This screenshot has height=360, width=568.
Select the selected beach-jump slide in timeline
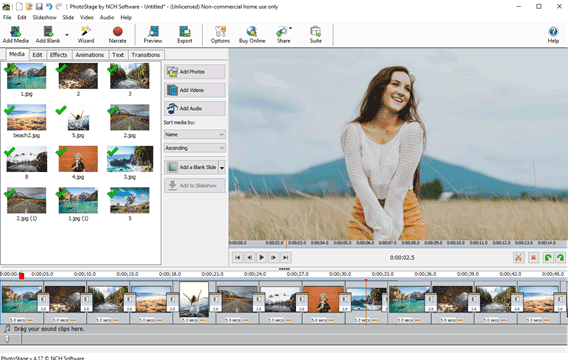(x=194, y=300)
